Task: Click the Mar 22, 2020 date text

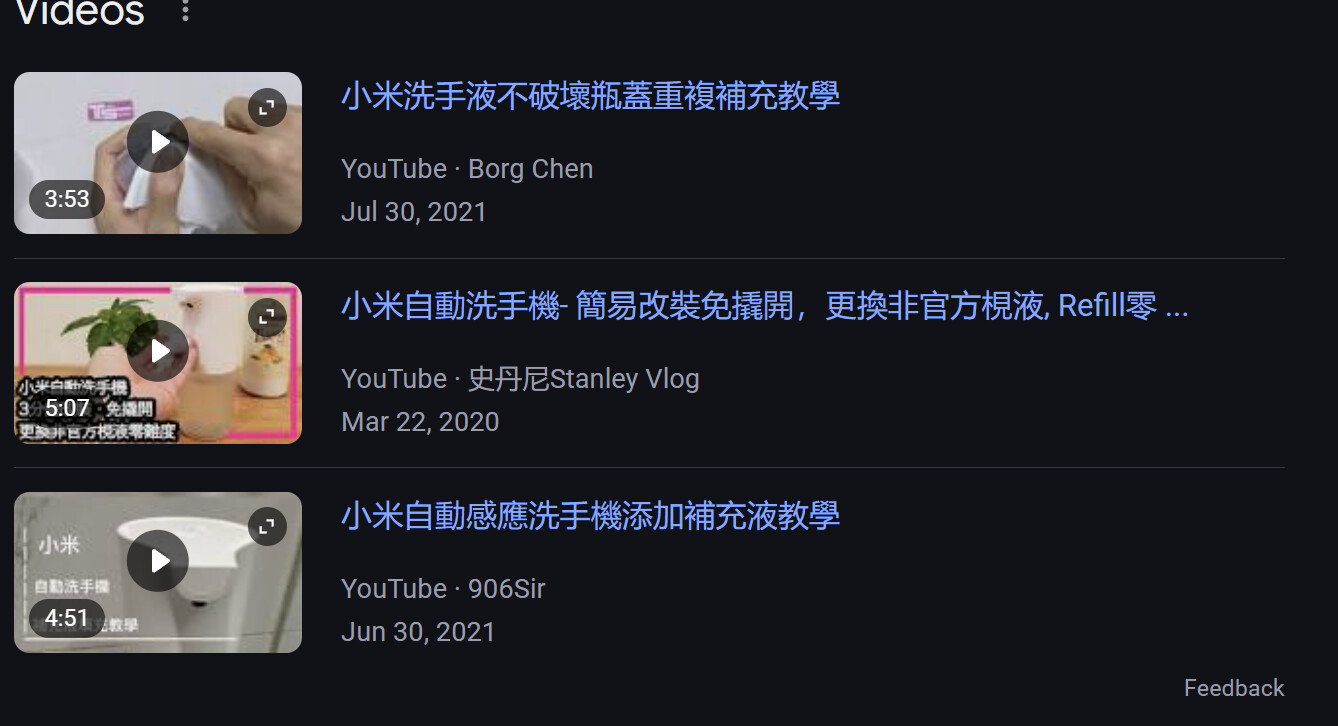Action: coord(420,422)
